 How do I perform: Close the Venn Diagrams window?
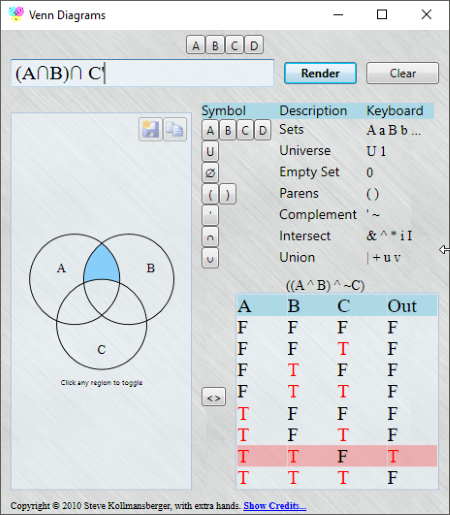tap(426, 14)
